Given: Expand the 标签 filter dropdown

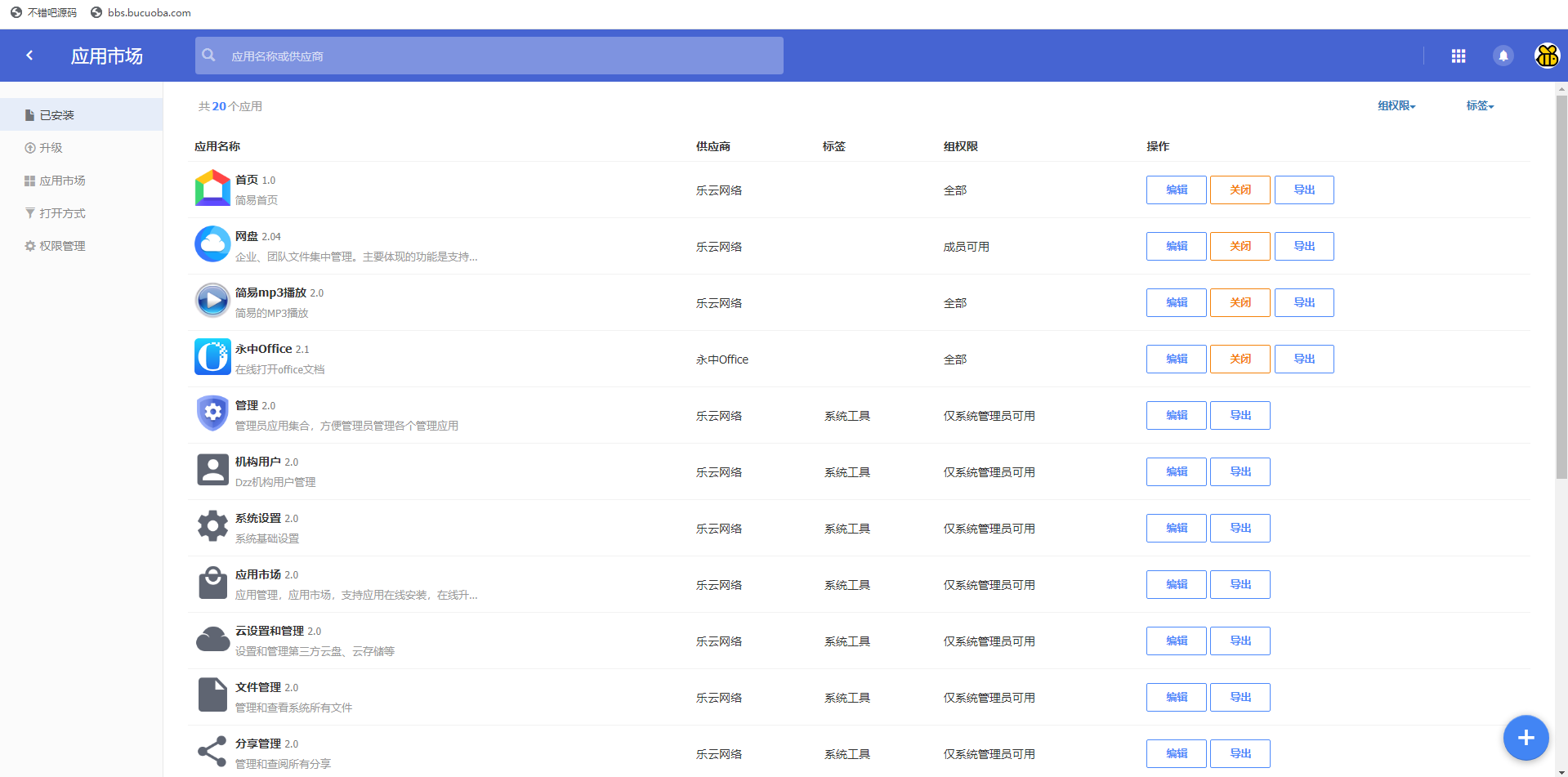Looking at the screenshot, I should (1479, 106).
